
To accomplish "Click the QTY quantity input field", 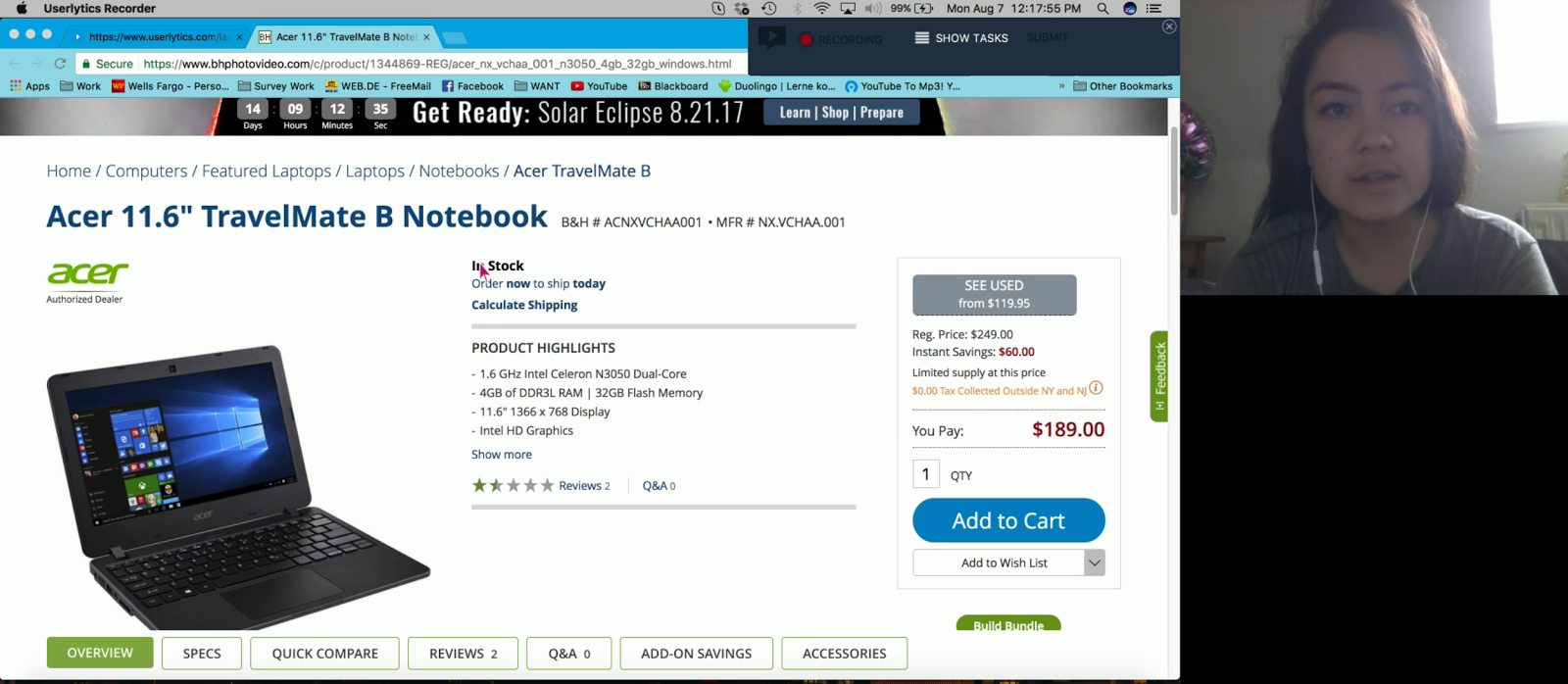I will 925,474.
